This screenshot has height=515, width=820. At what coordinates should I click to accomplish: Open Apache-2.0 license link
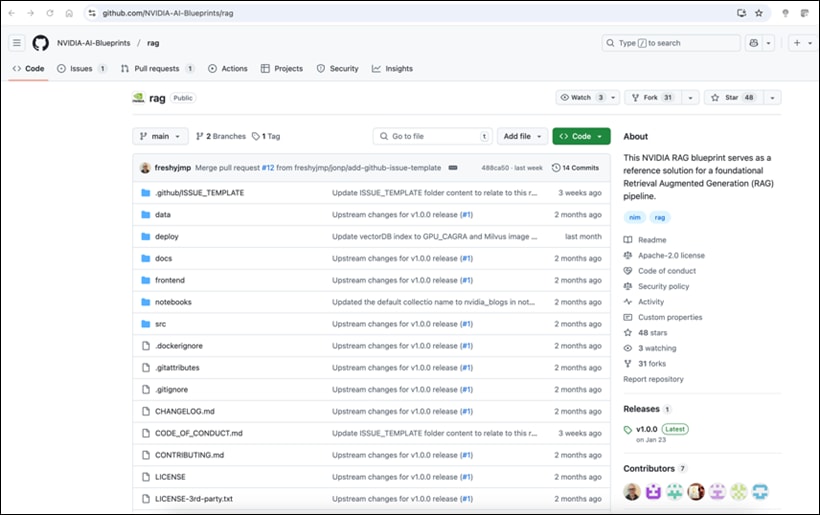click(671, 256)
